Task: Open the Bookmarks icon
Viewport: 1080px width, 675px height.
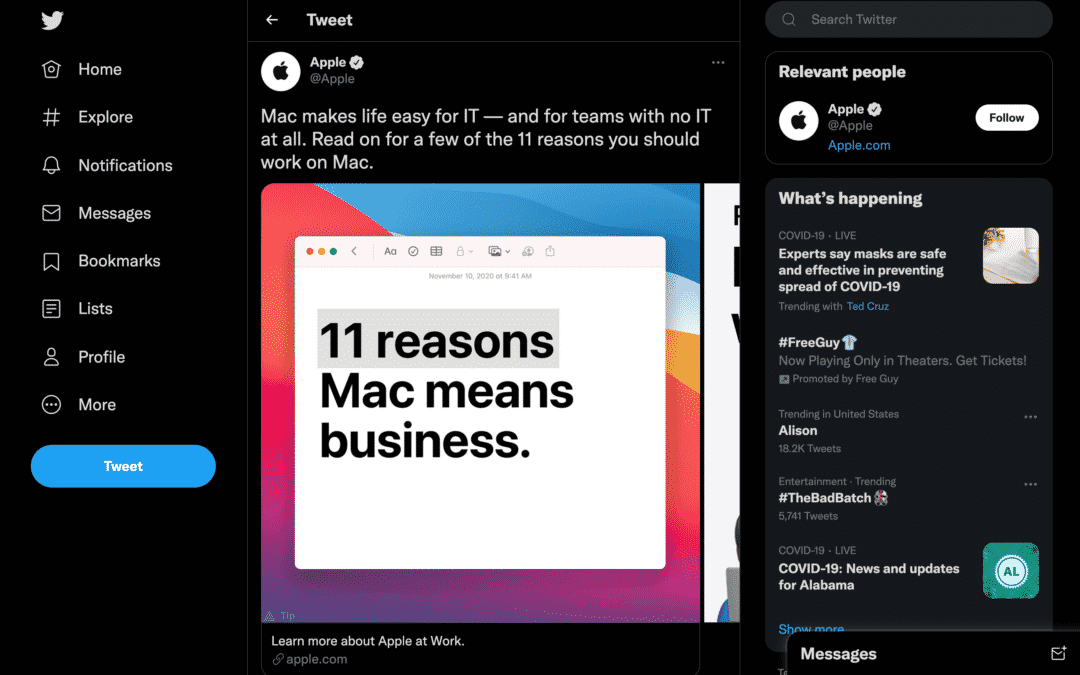Action: [51, 261]
